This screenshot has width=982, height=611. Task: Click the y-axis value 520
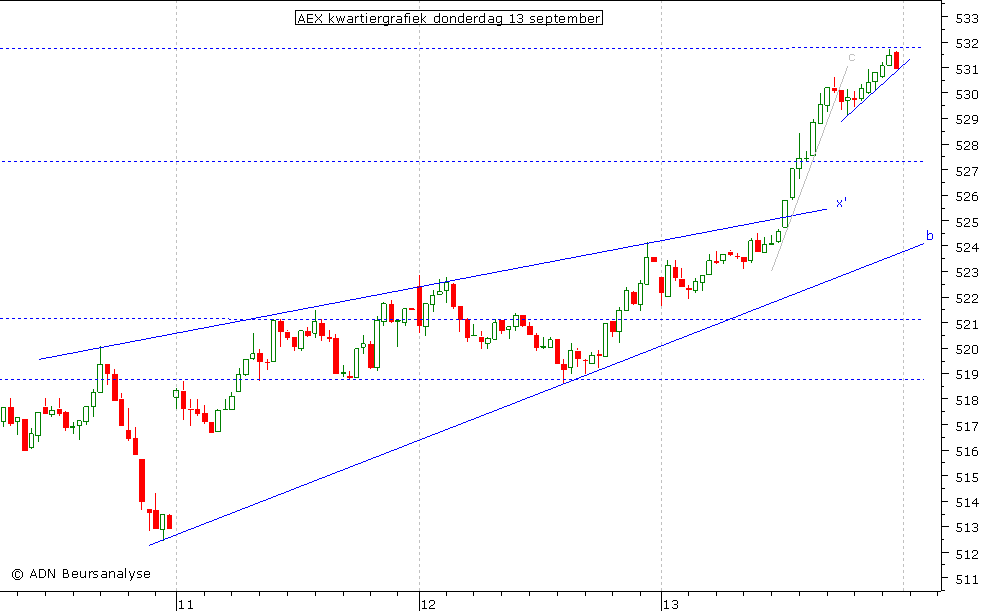[x=967, y=349]
